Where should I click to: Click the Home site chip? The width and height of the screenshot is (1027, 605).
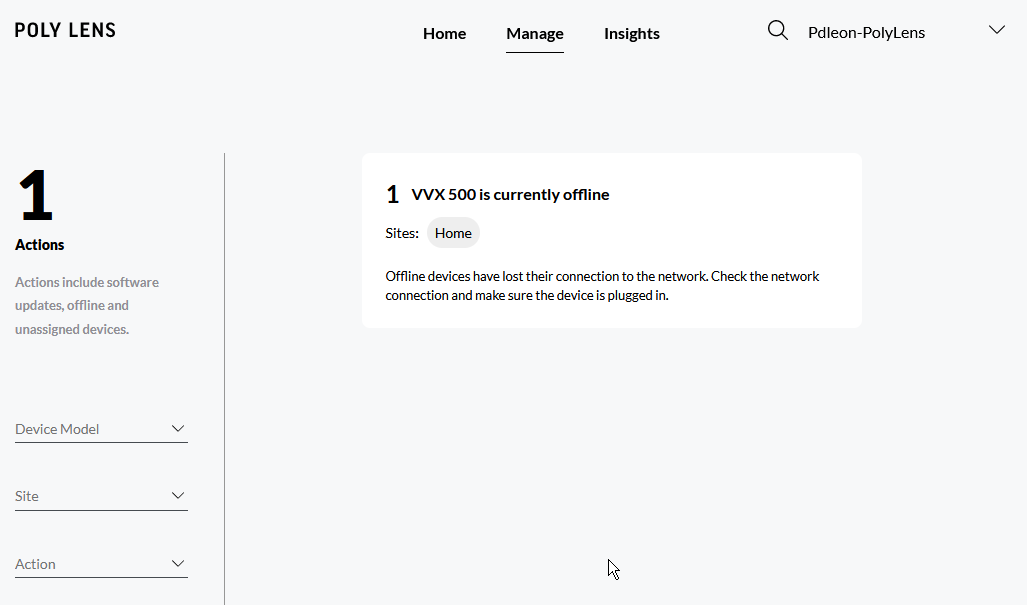pos(453,233)
